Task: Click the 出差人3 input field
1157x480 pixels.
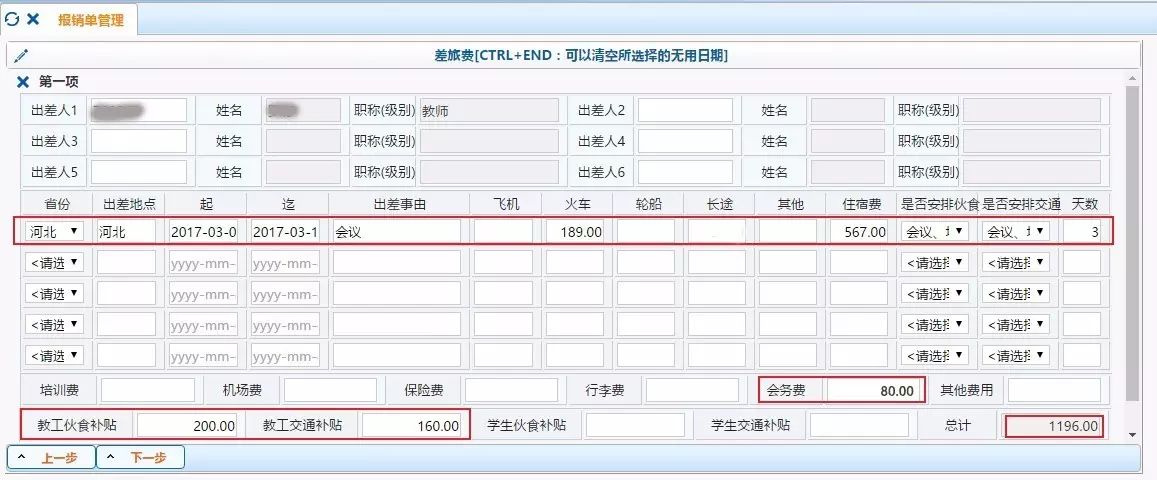Action: [139, 141]
